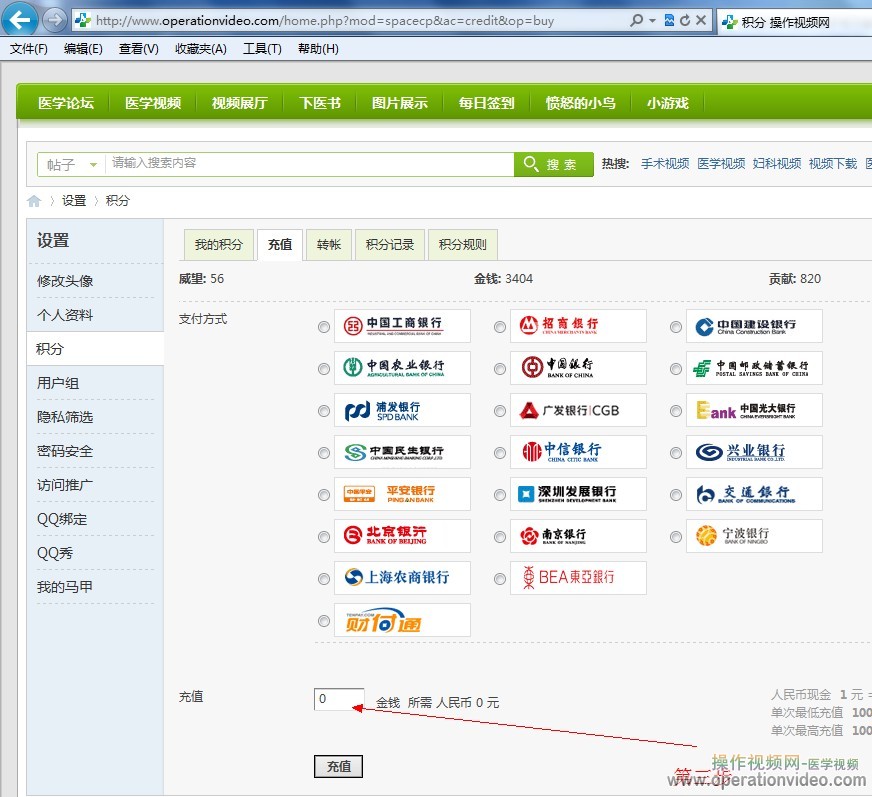The height and width of the screenshot is (797, 872).
Task: Select the radio button for 中国工商银行
Action: tap(324, 327)
